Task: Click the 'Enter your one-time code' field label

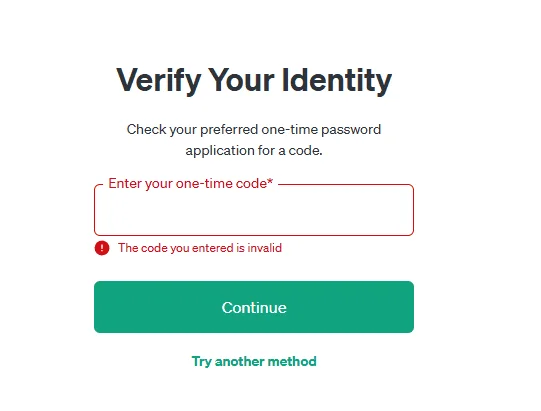Action: point(191,183)
